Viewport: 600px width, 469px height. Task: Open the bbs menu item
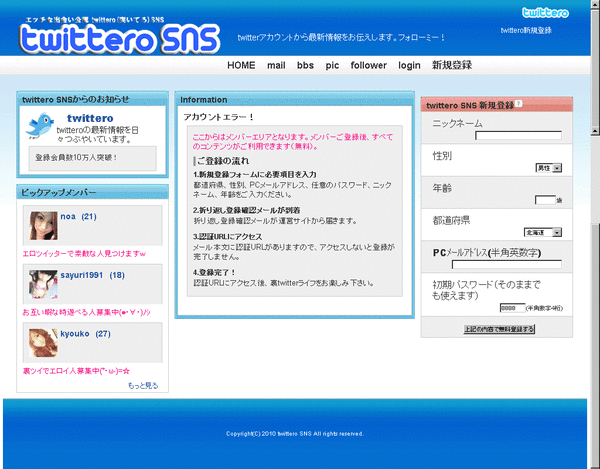305,65
